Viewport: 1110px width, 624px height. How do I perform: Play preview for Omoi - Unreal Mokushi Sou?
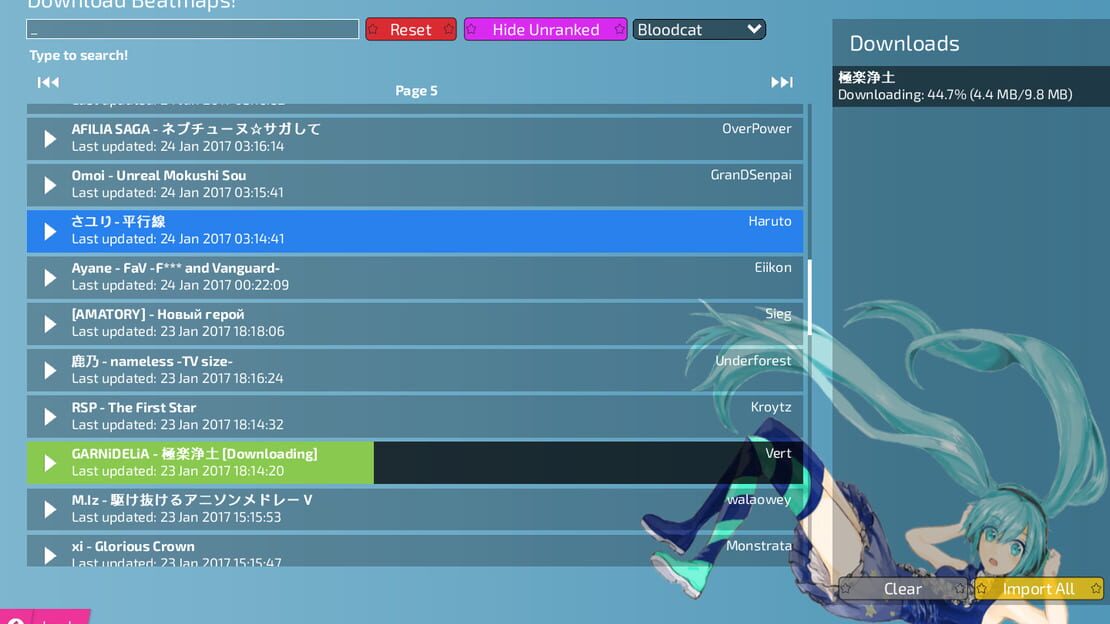point(50,185)
